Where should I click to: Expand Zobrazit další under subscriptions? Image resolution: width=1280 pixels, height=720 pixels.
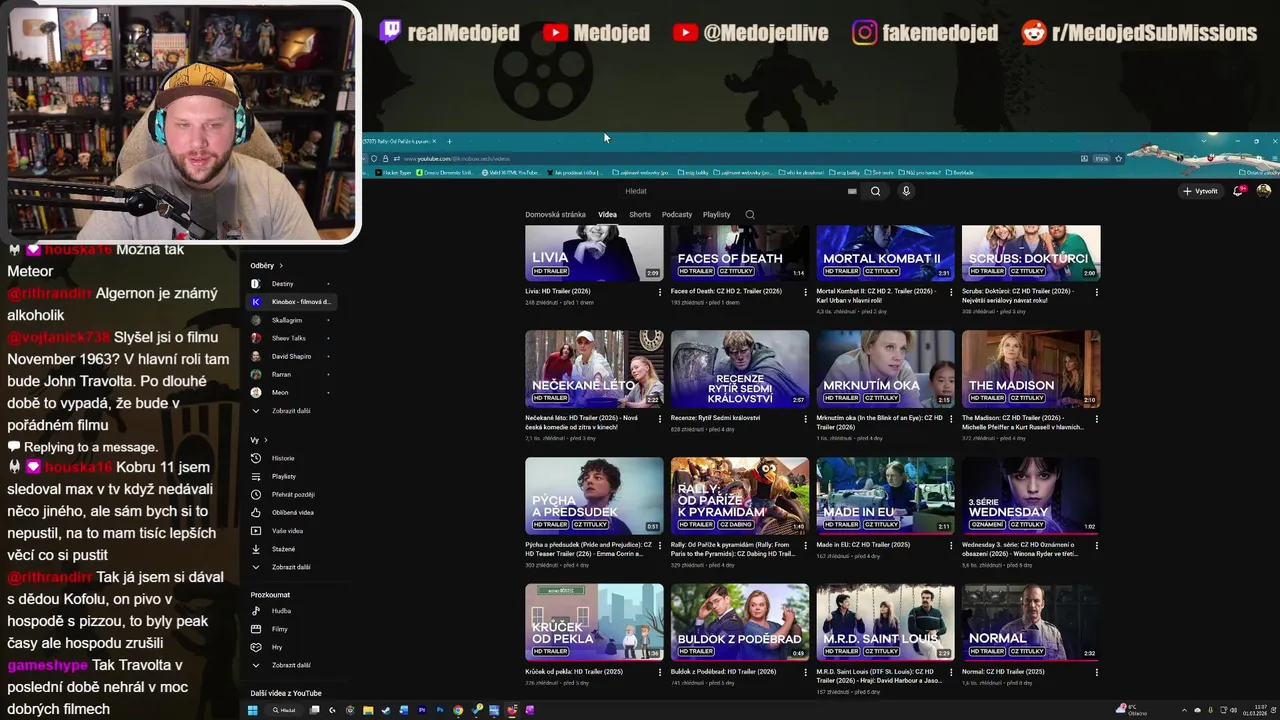coord(290,411)
